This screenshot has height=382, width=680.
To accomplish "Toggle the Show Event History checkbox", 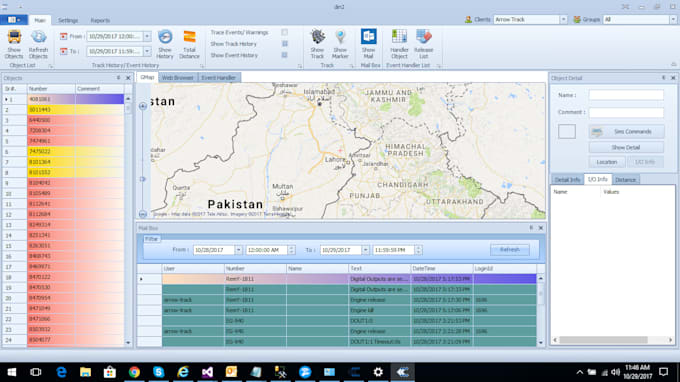I will 284,55.
